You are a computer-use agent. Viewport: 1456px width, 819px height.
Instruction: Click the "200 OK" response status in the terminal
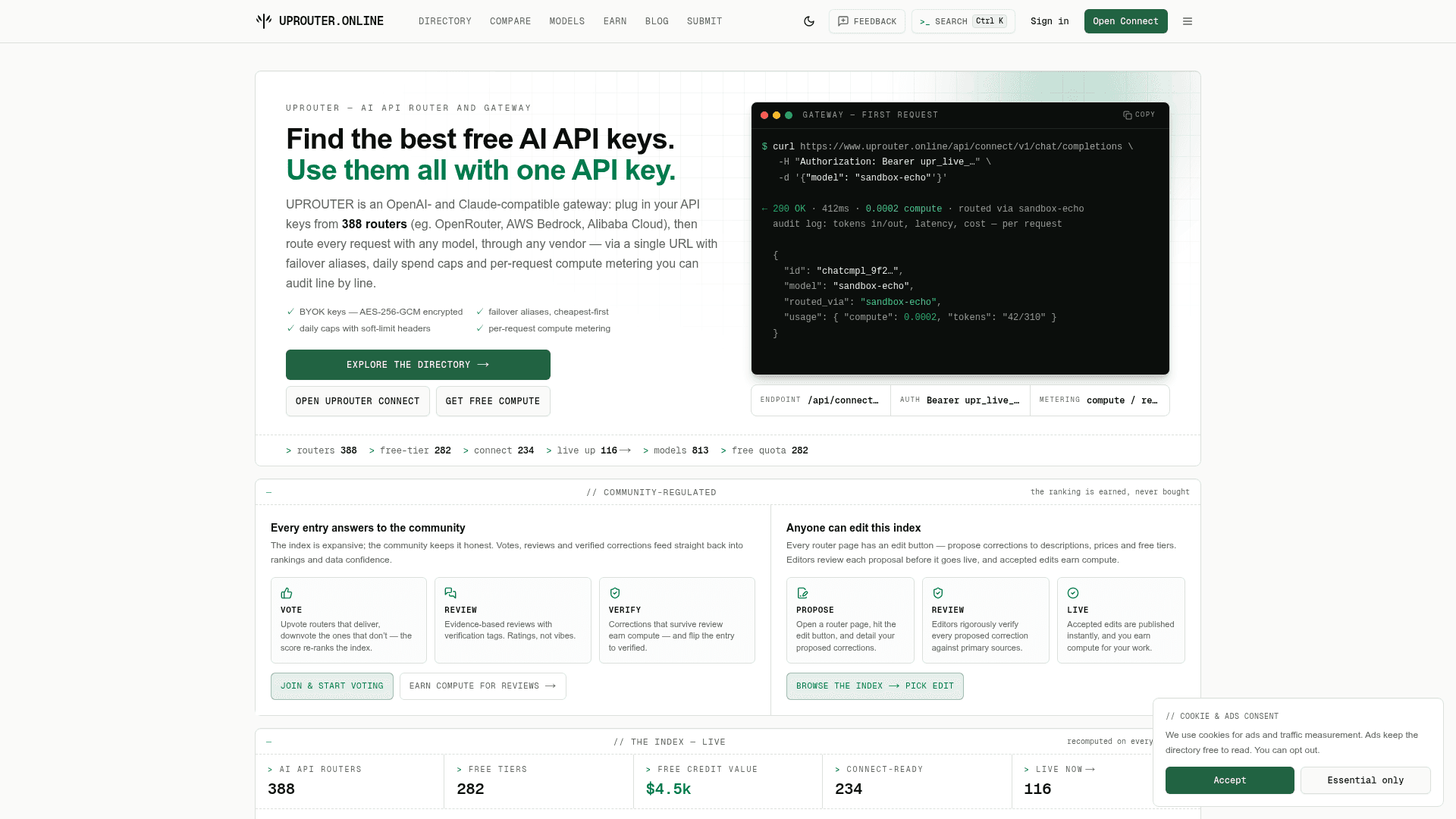tap(789, 209)
